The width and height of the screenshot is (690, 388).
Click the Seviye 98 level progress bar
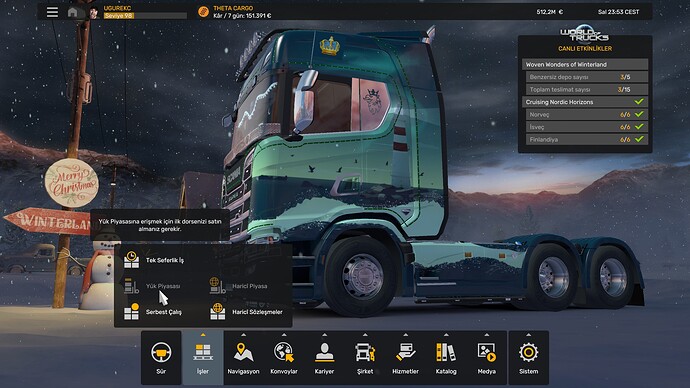[x=145, y=16]
